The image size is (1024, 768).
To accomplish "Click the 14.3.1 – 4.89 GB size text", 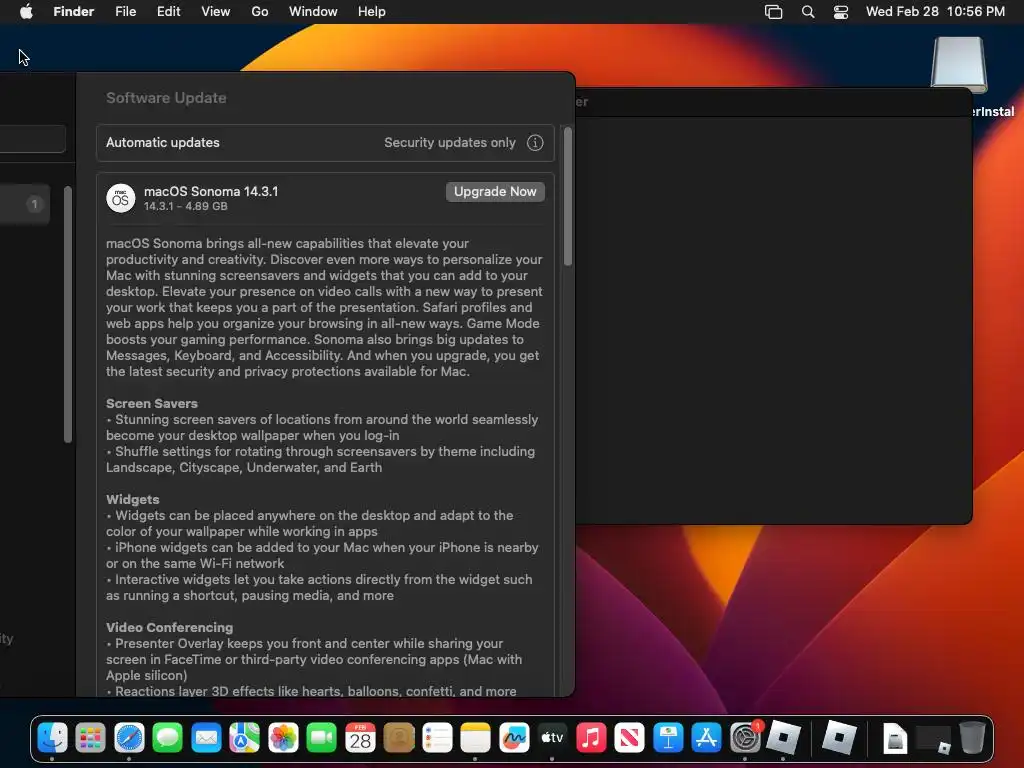I will click(x=185, y=206).
